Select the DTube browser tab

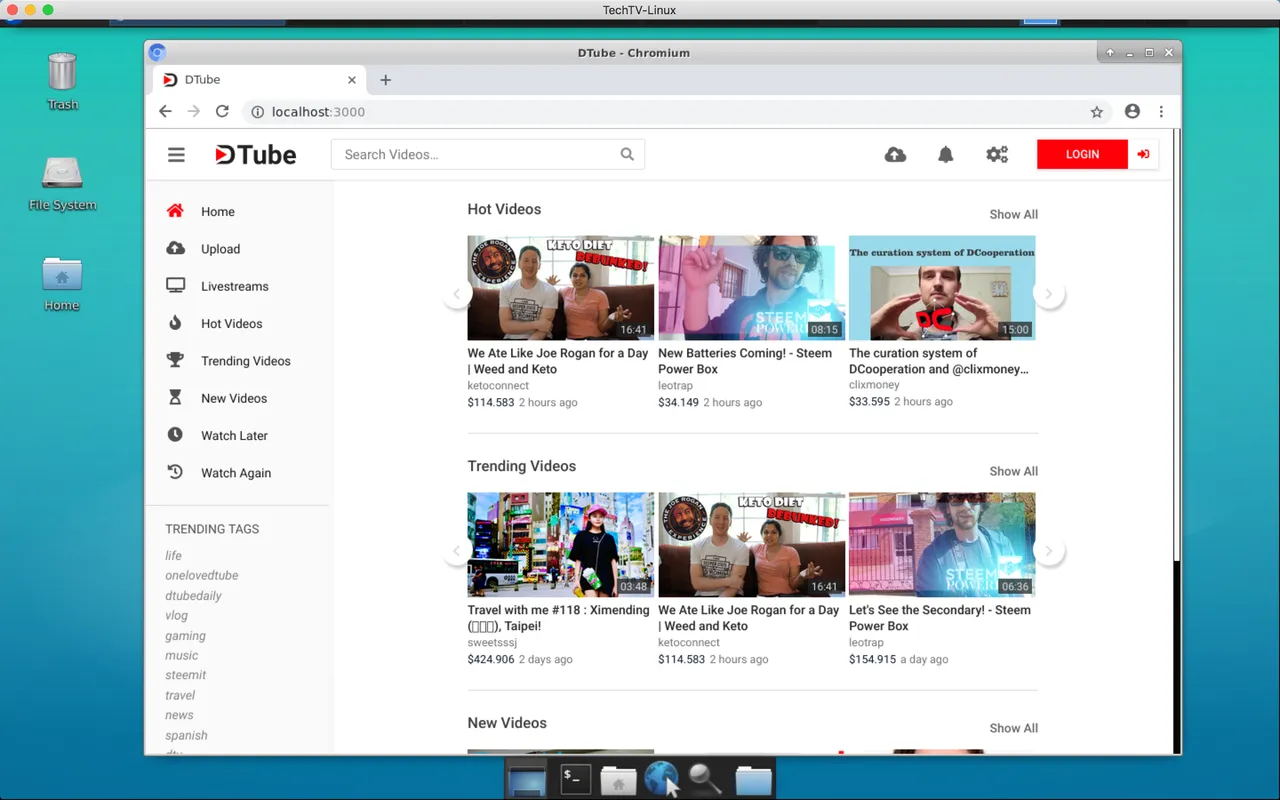tap(258, 80)
